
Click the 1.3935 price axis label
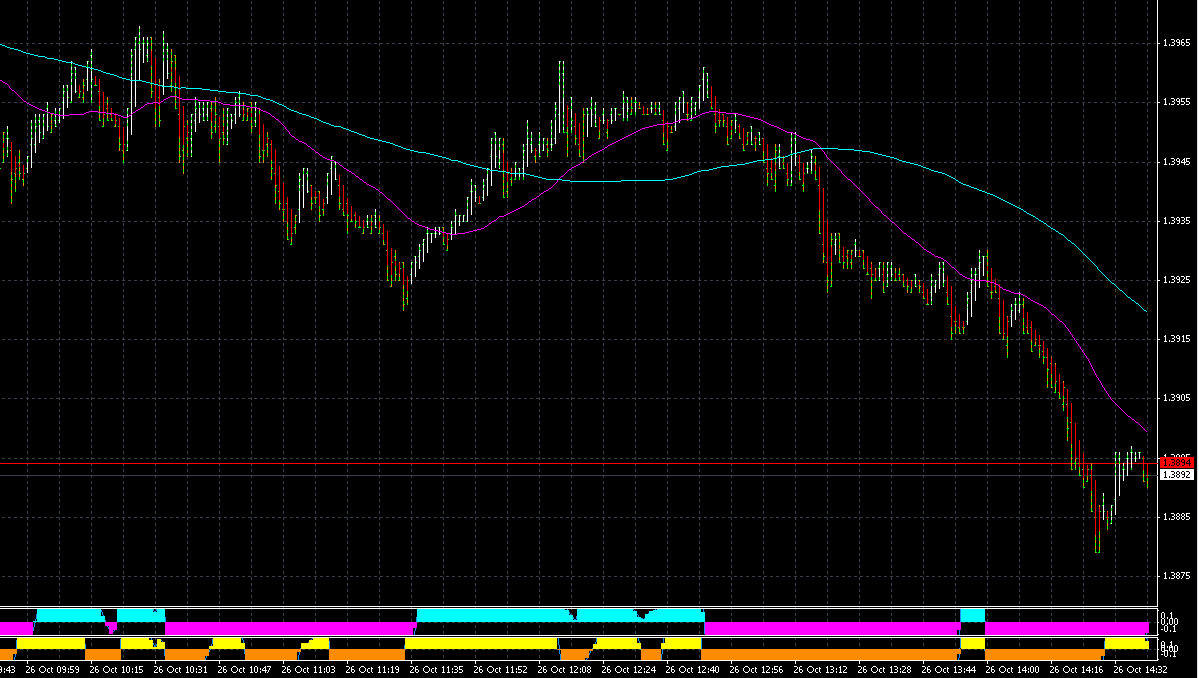pos(1176,221)
